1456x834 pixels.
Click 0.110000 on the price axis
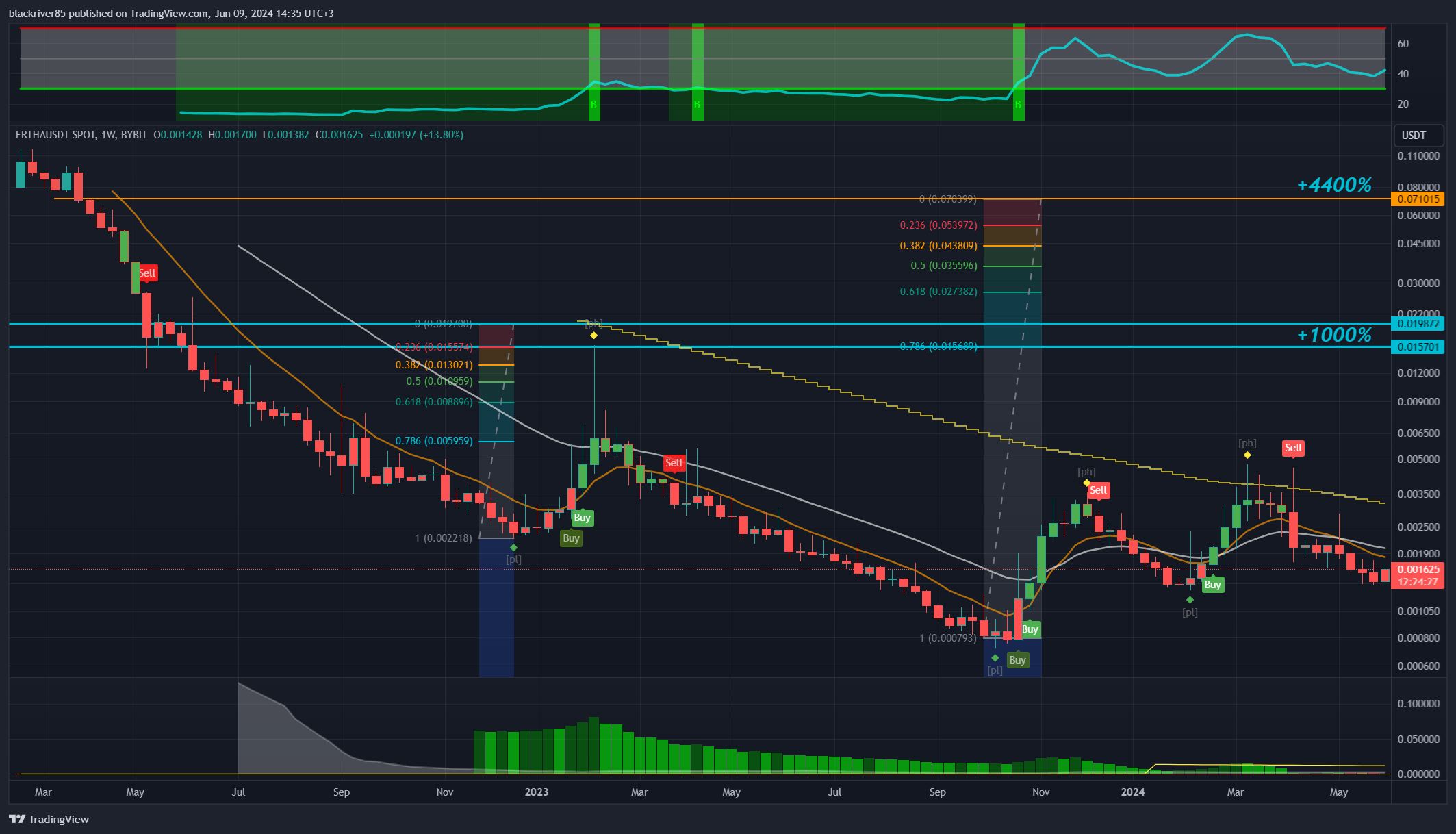click(x=1419, y=156)
